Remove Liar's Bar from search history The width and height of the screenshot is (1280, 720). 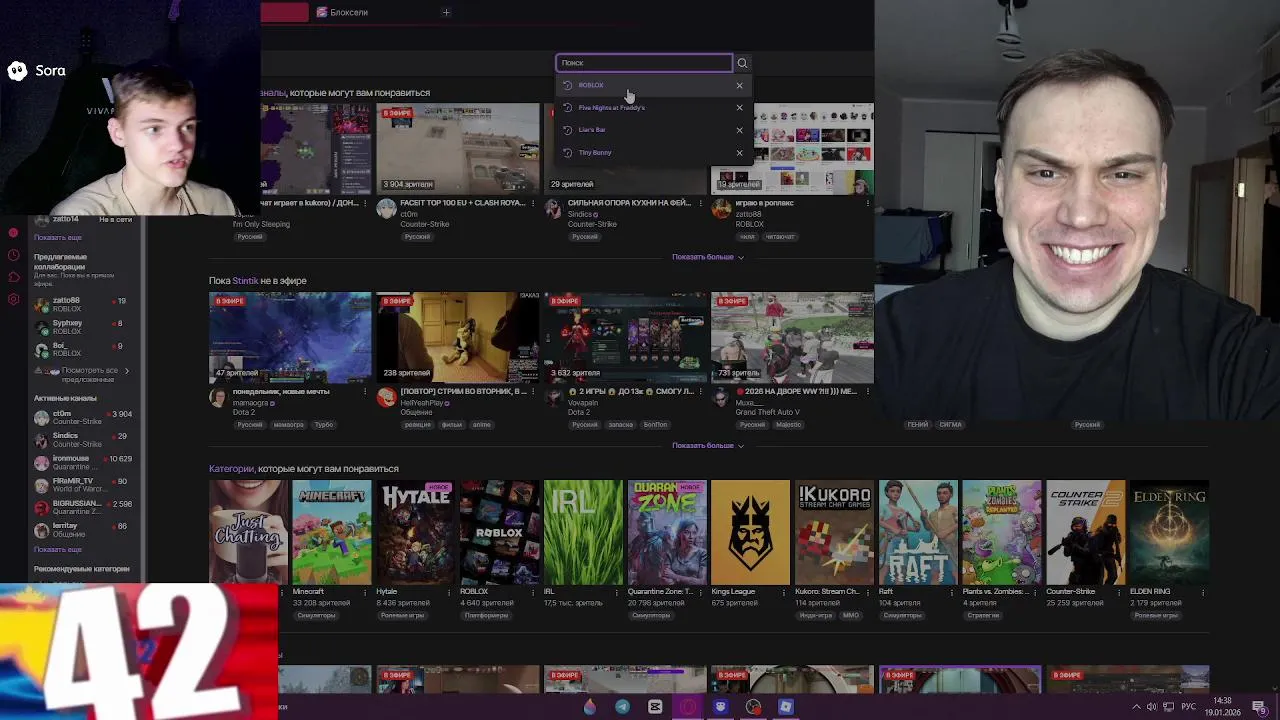click(x=739, y=130)
